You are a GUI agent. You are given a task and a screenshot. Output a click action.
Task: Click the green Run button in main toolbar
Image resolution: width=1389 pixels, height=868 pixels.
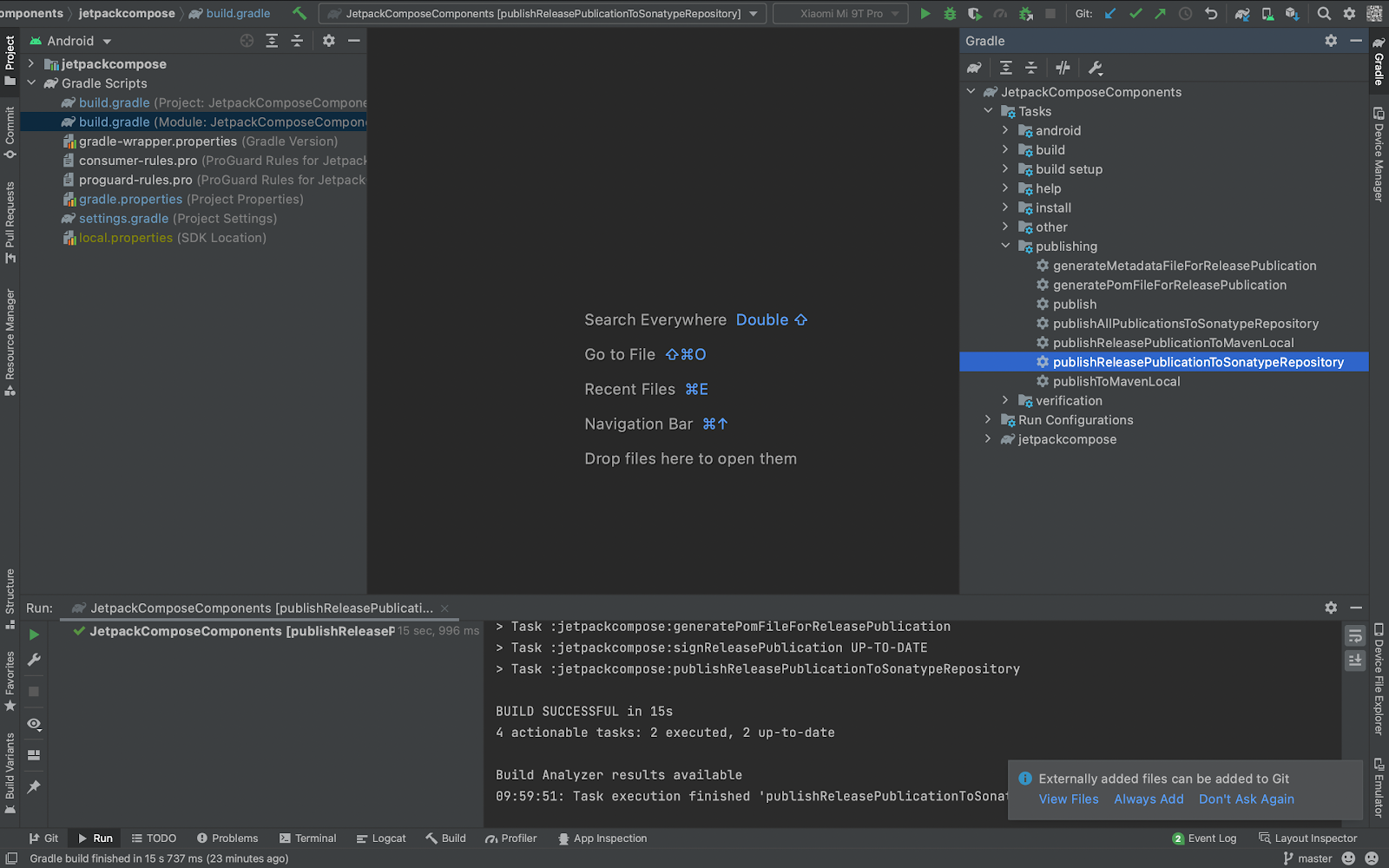coord(925,13)
